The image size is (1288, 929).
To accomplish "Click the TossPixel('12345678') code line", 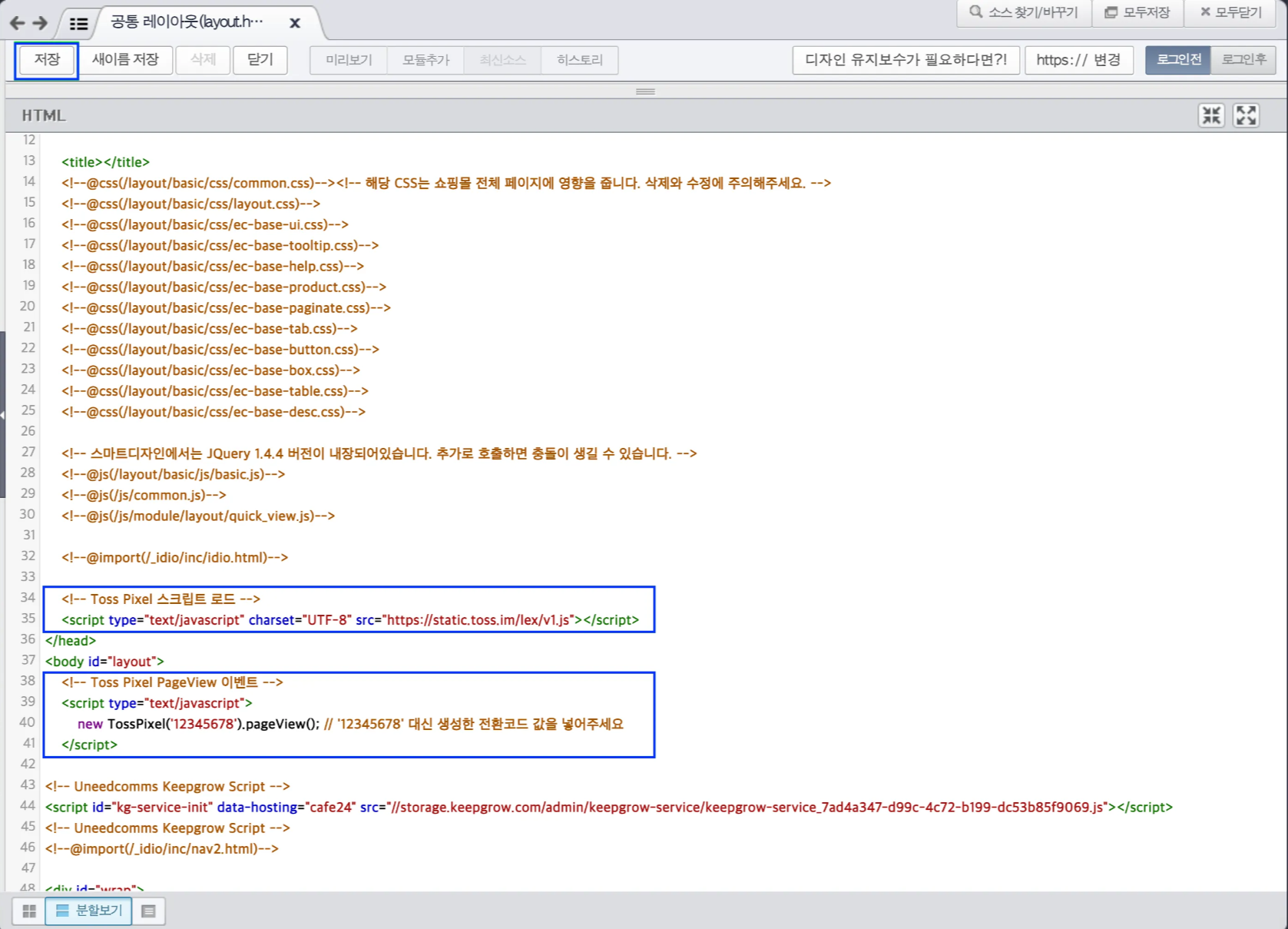I will (x=350, y=724).
